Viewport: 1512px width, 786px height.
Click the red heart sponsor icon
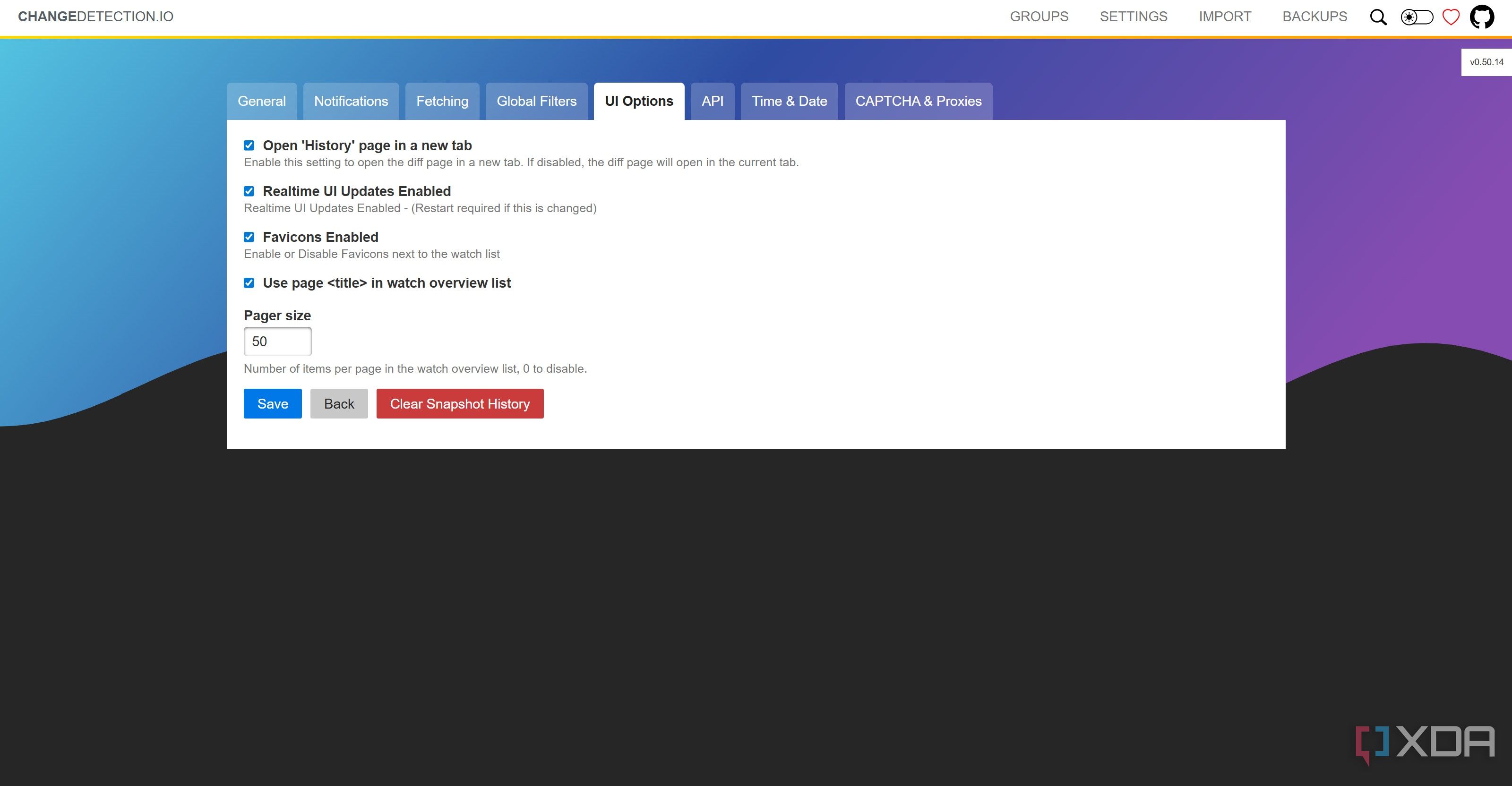[x=1451, y=17]
